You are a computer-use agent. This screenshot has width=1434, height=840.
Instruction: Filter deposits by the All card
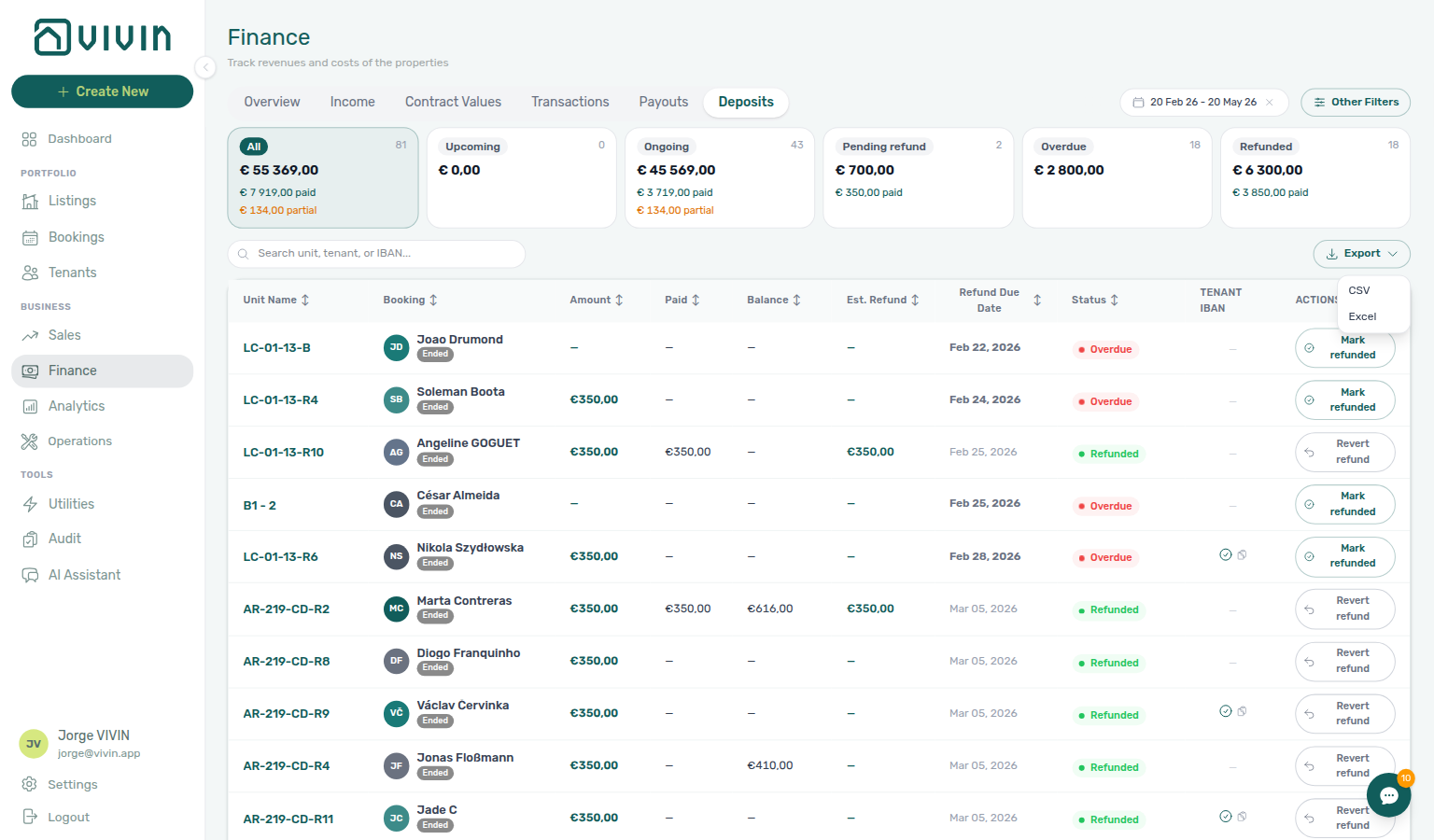(323, 177)
